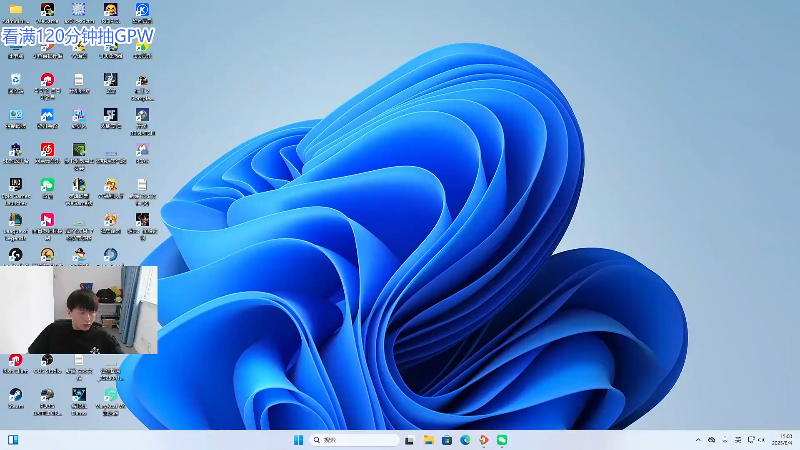Open the PUBG helmet desktop shortcut
This screenshot has width=800, height=450.
pyautogui.click(x=47, y=394)
